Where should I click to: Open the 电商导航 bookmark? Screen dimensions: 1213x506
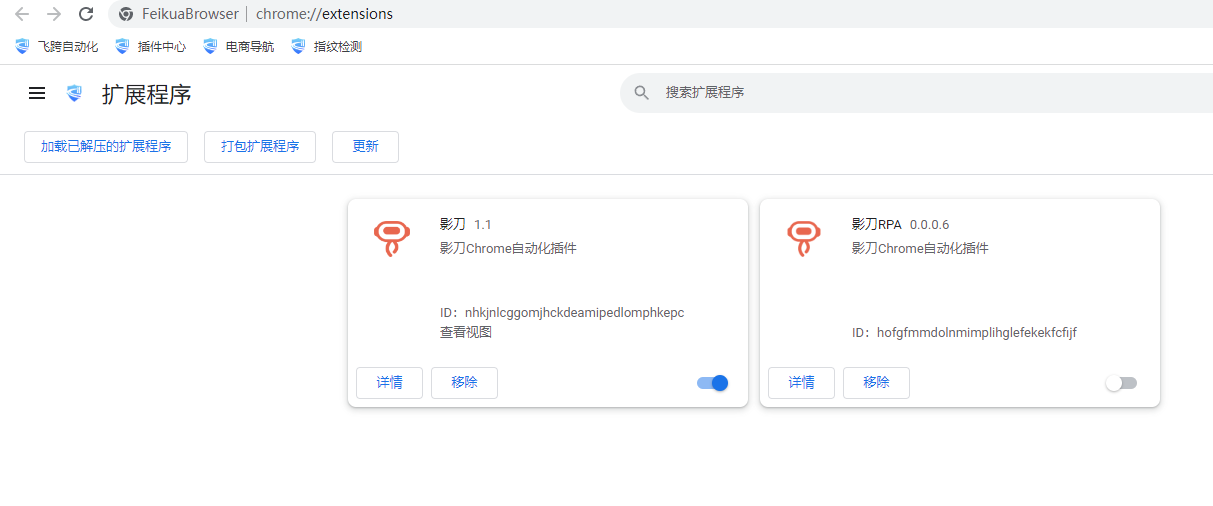(239, 46)
